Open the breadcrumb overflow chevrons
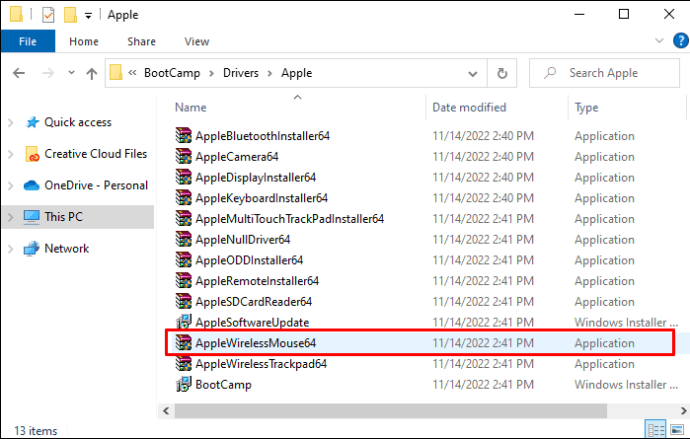 coord(132,73)
